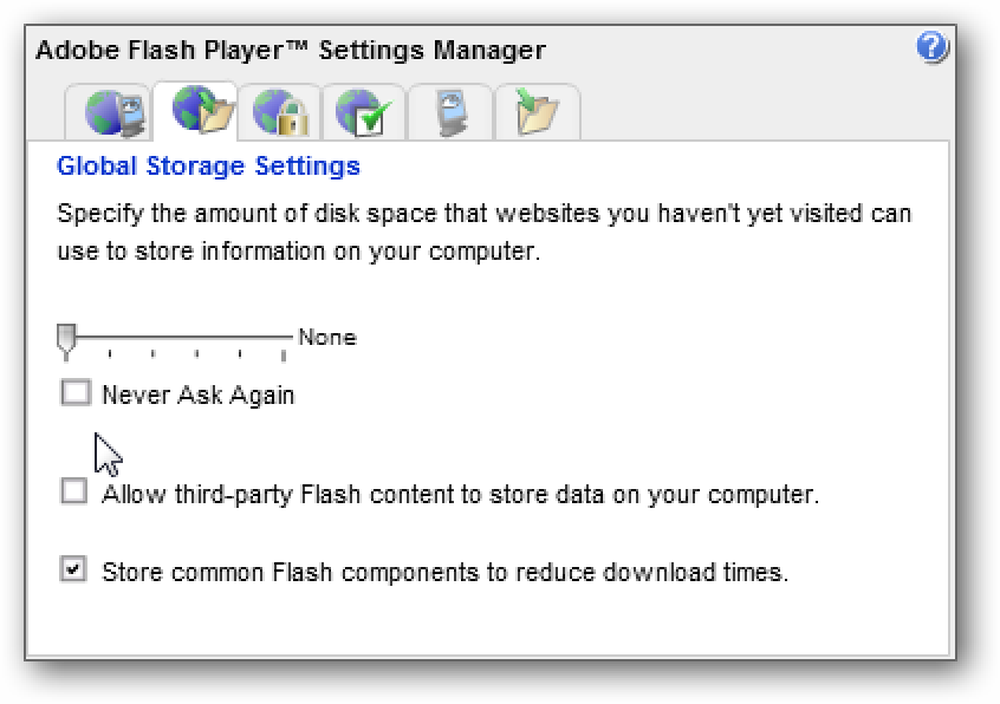1000x704 pixels.
Task: Open the Global Security Settings tab (globe with padlock)
Action: tap(281, 112)
